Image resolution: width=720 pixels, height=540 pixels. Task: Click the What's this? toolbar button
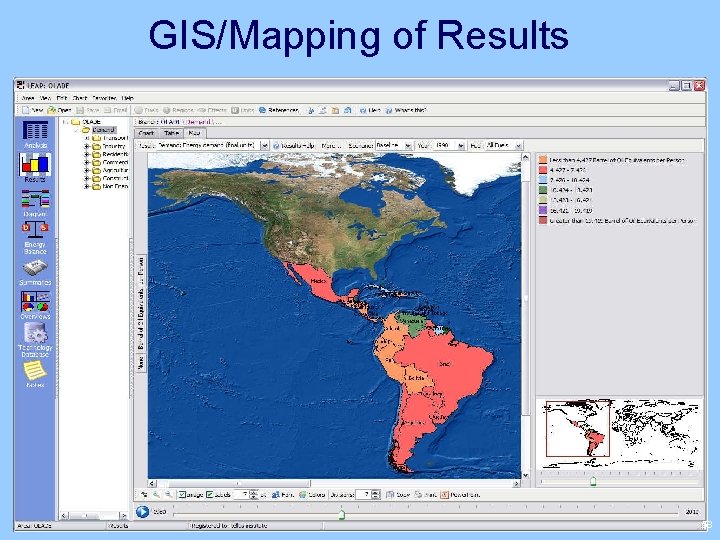406,110
